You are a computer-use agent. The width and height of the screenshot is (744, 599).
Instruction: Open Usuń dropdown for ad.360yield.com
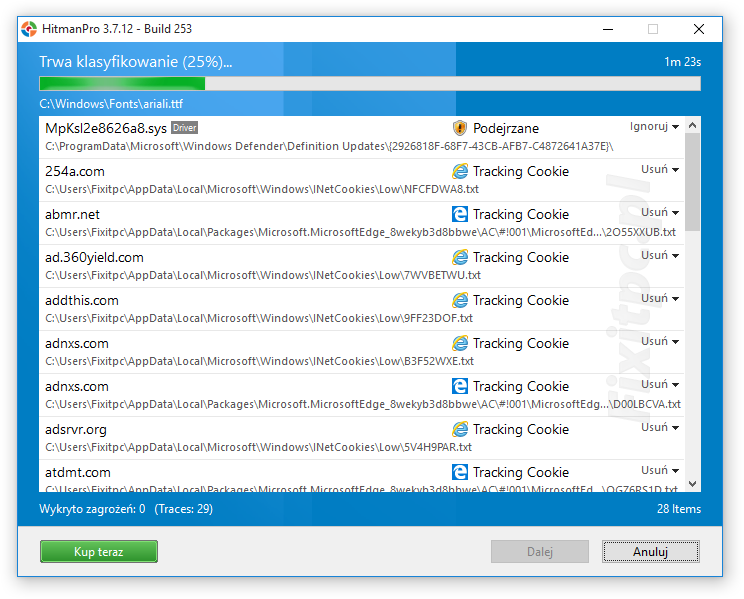point(660,255)
